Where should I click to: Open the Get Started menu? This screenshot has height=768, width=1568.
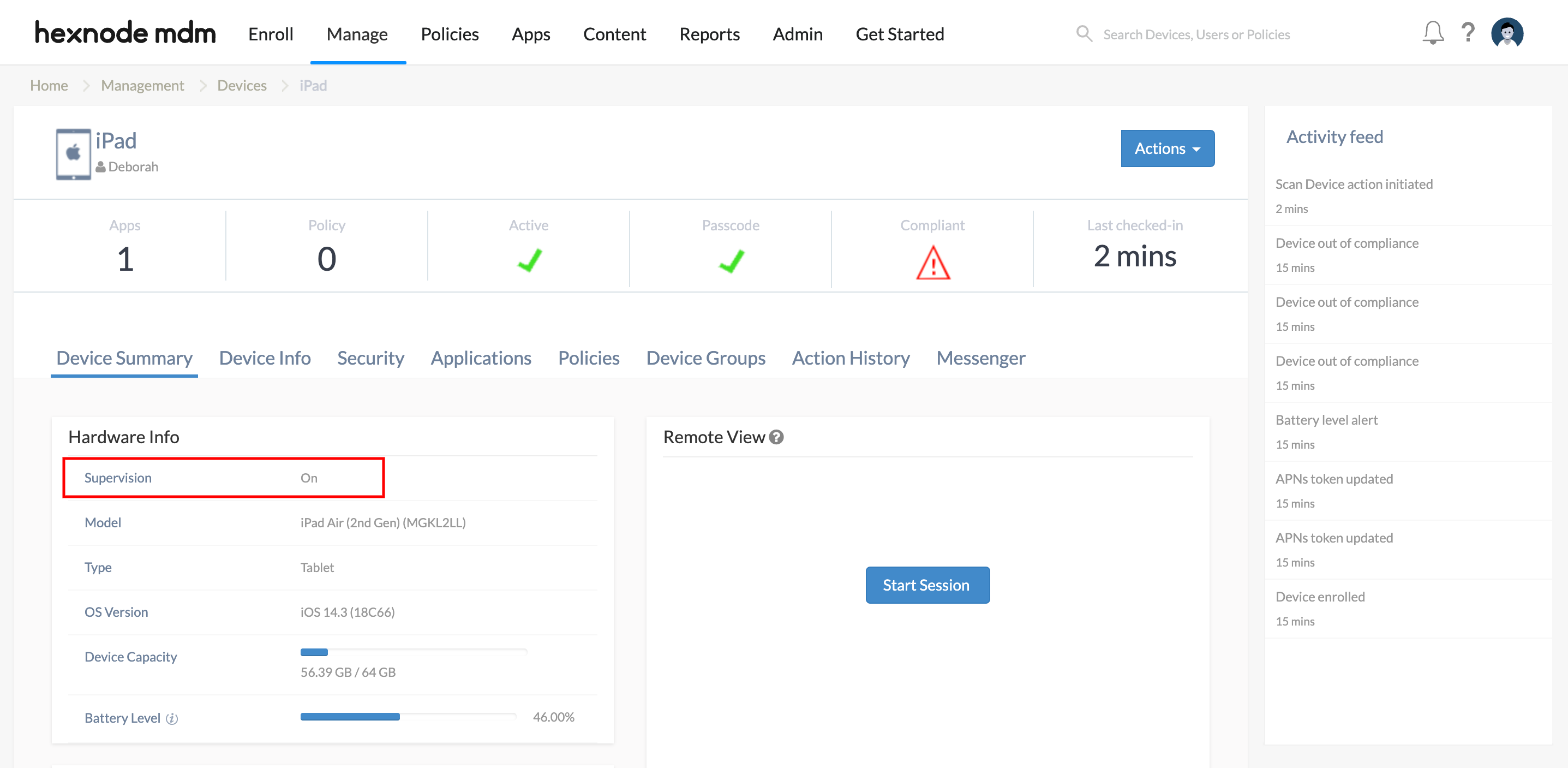click(x=900, y=34)
